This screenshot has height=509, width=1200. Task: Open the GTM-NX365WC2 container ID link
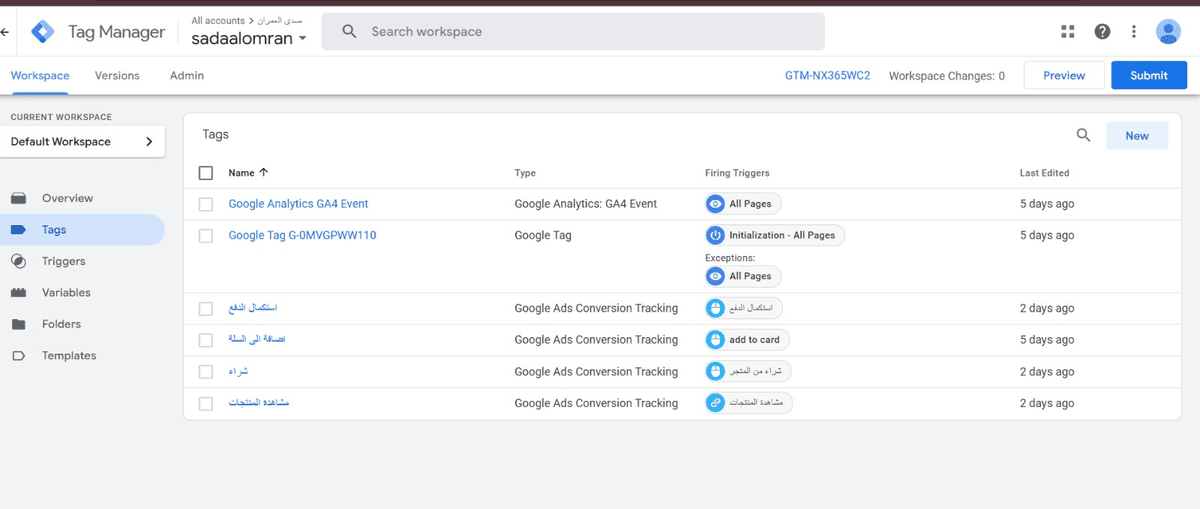point(827,76)
